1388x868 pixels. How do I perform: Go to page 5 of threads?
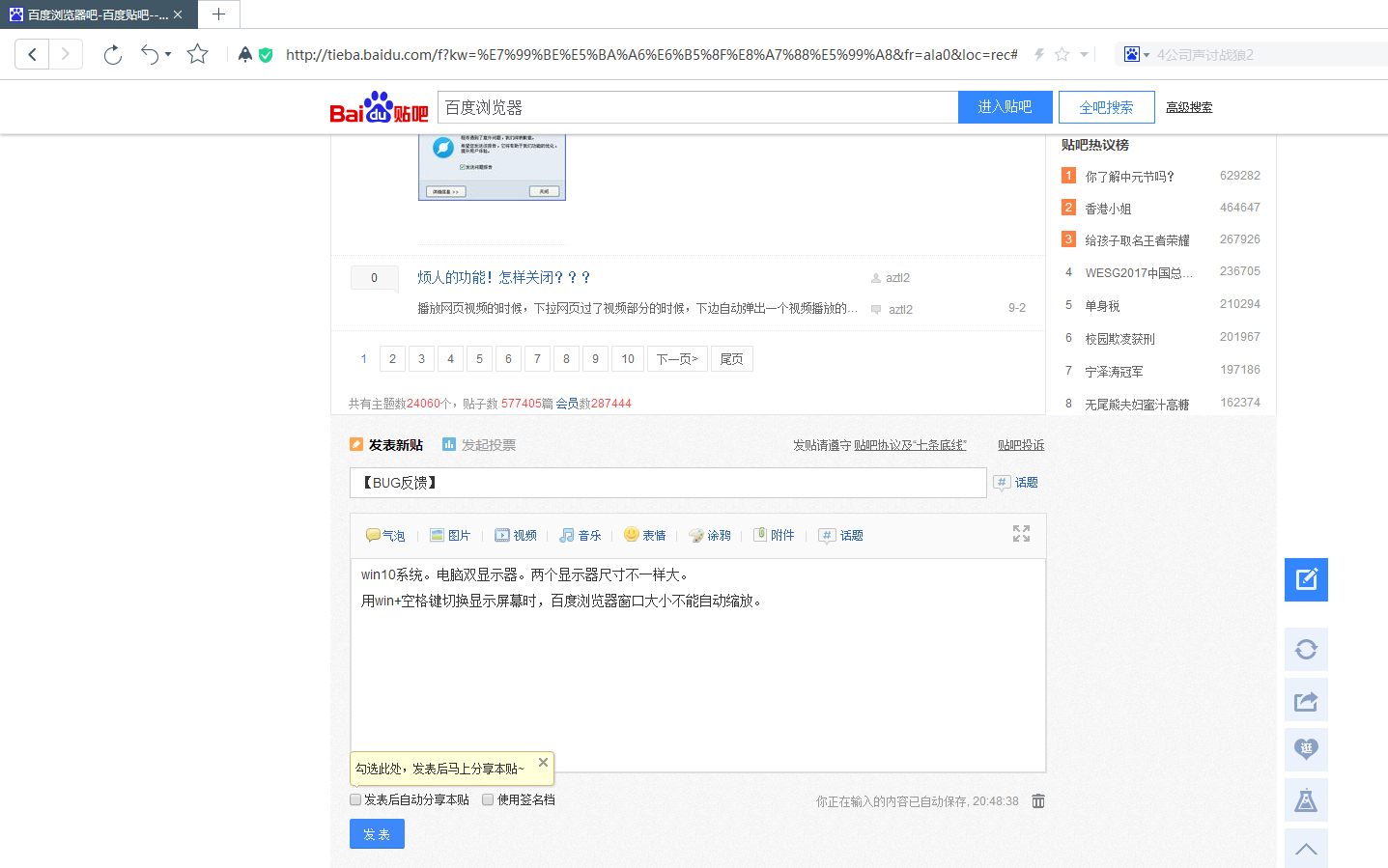[479, 359]
